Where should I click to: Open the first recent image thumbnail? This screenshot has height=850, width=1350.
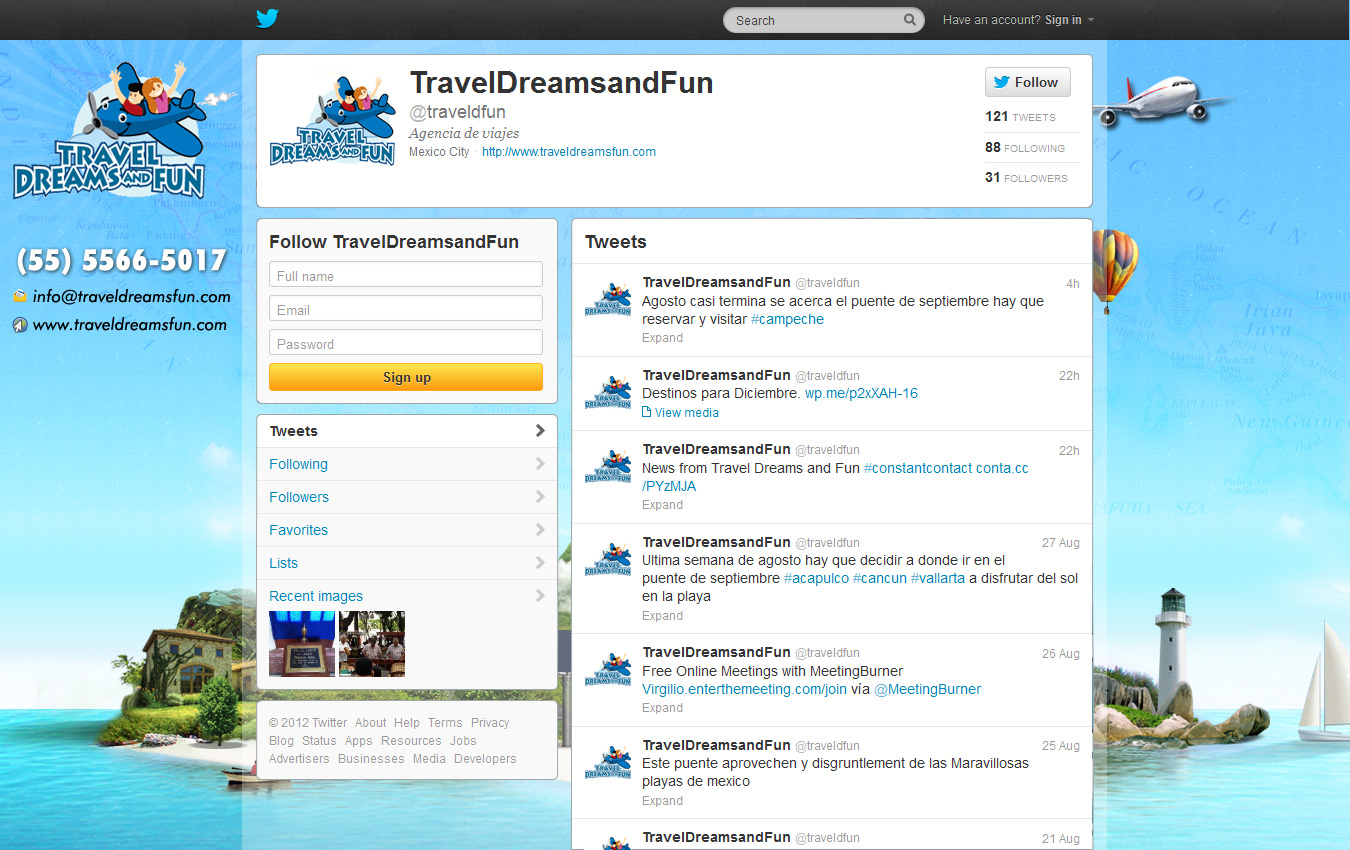pos(302,644)
